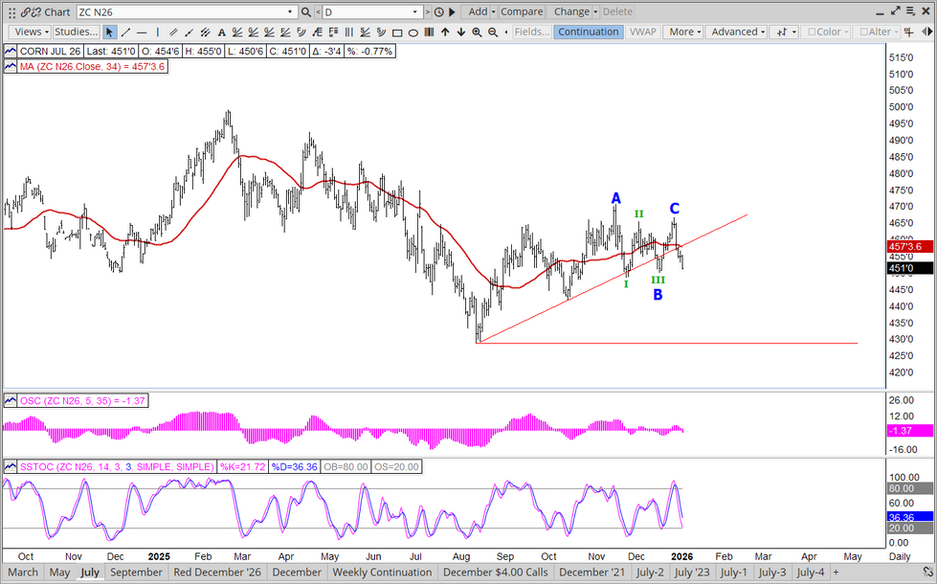Click the SSTOC legend label
The height and width of the screenshot is (584, 937).
117,466
